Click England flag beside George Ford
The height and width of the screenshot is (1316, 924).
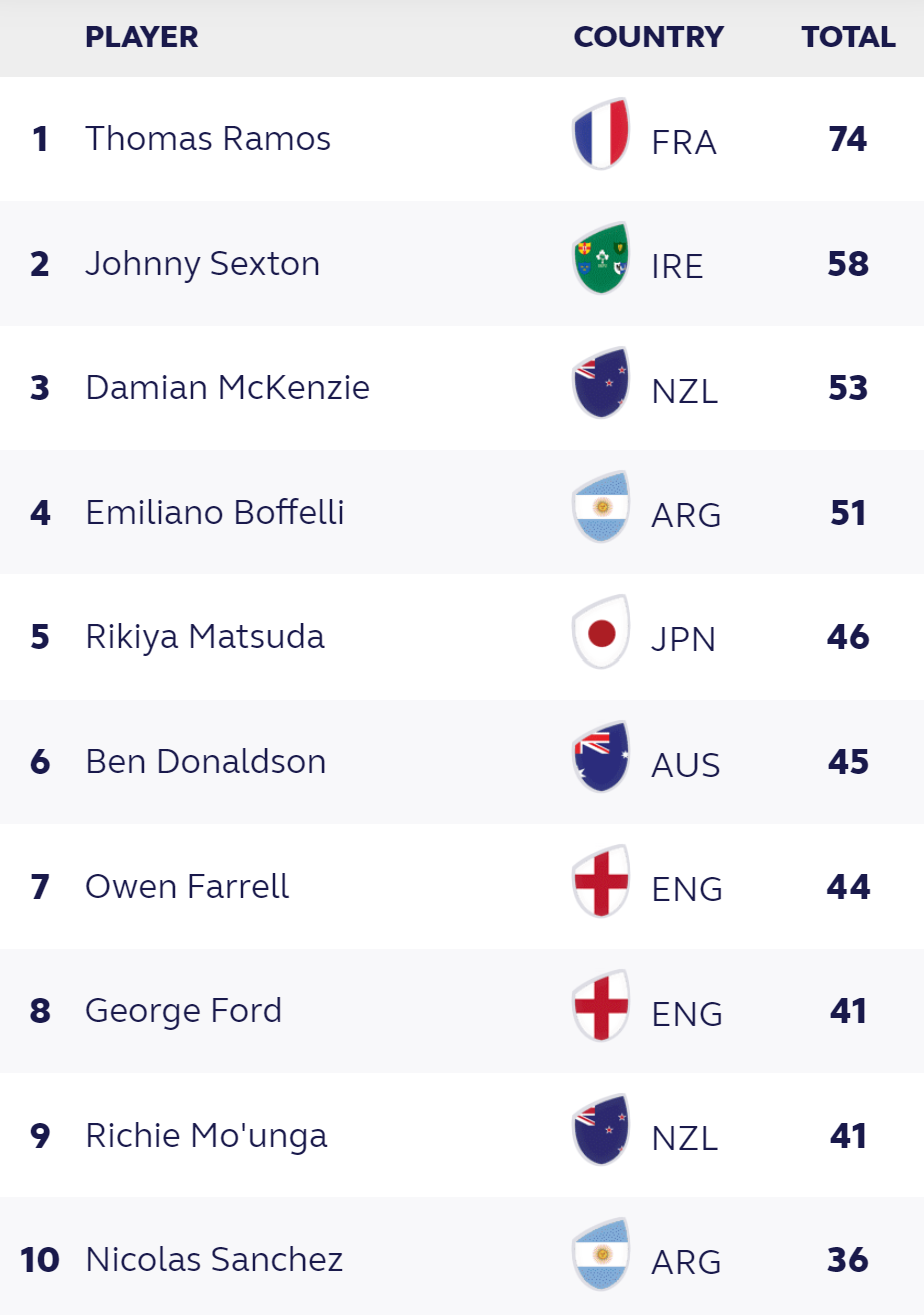(601, 1006)
